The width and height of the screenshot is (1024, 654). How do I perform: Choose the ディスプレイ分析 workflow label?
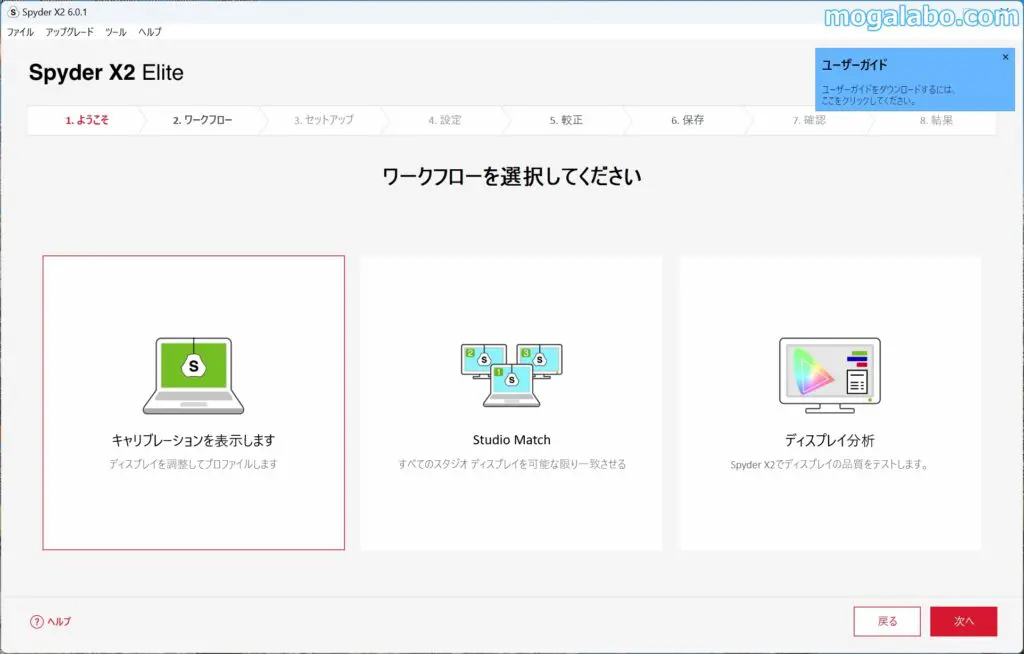click(x=829, y=440)
